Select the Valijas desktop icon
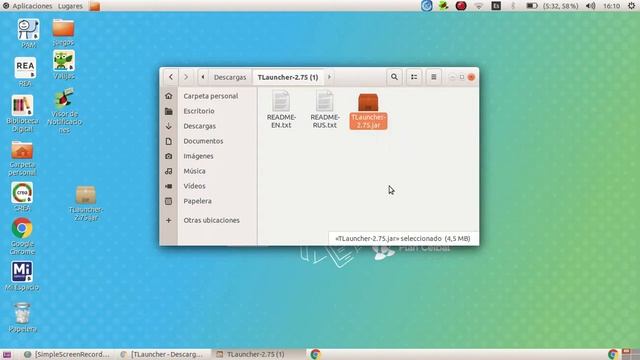Viewport: 640px width, 360px height. [64, 64]
